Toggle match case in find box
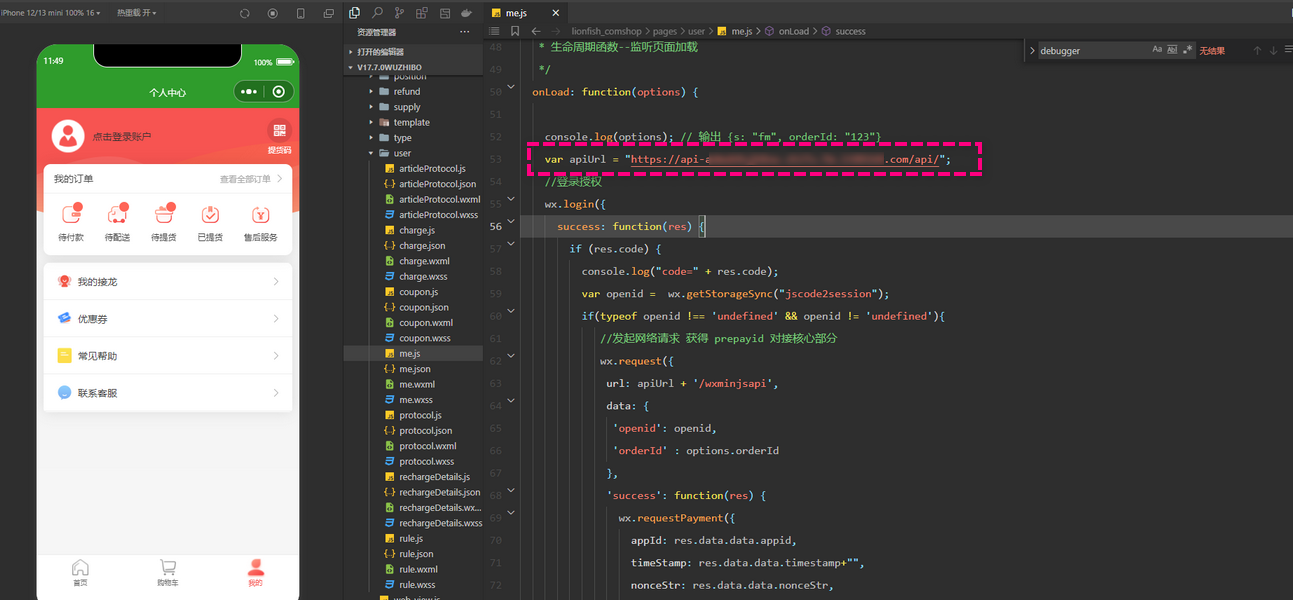The width and height of the screenshot is (1293, 600). pyautogui.click(x=1157, y=50)
